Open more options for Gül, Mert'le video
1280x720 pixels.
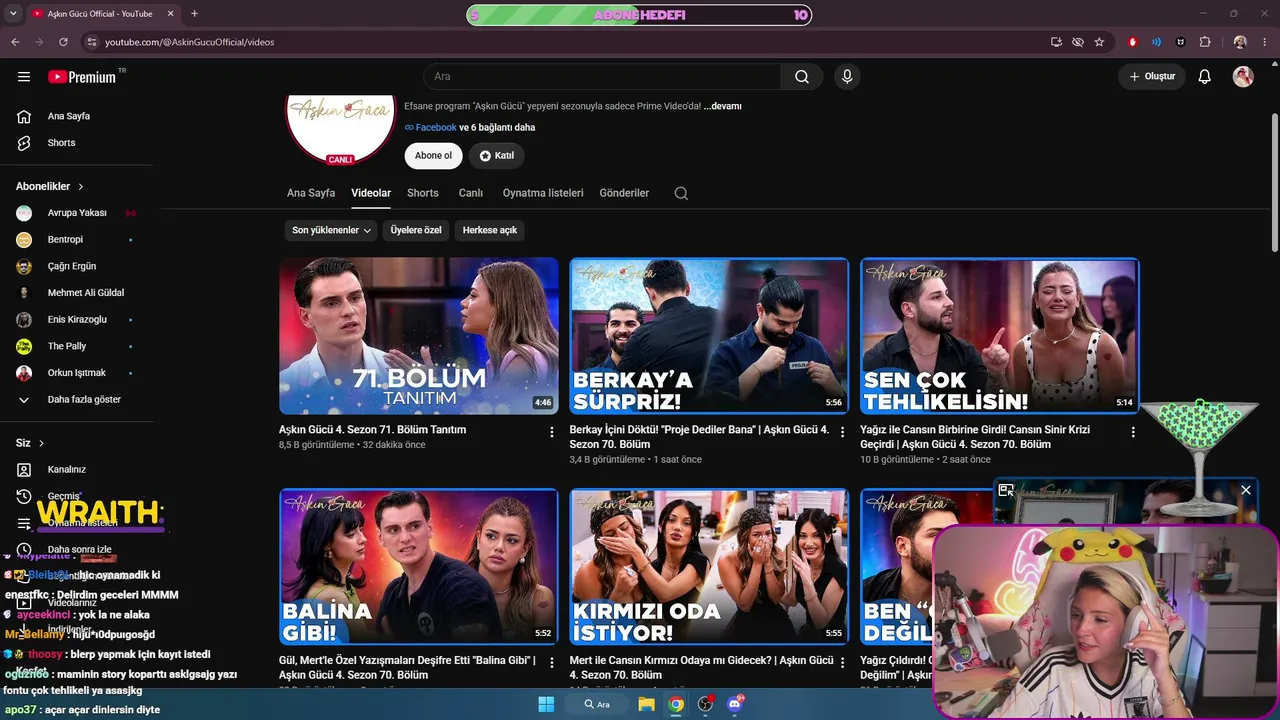(x=551, y=663)
